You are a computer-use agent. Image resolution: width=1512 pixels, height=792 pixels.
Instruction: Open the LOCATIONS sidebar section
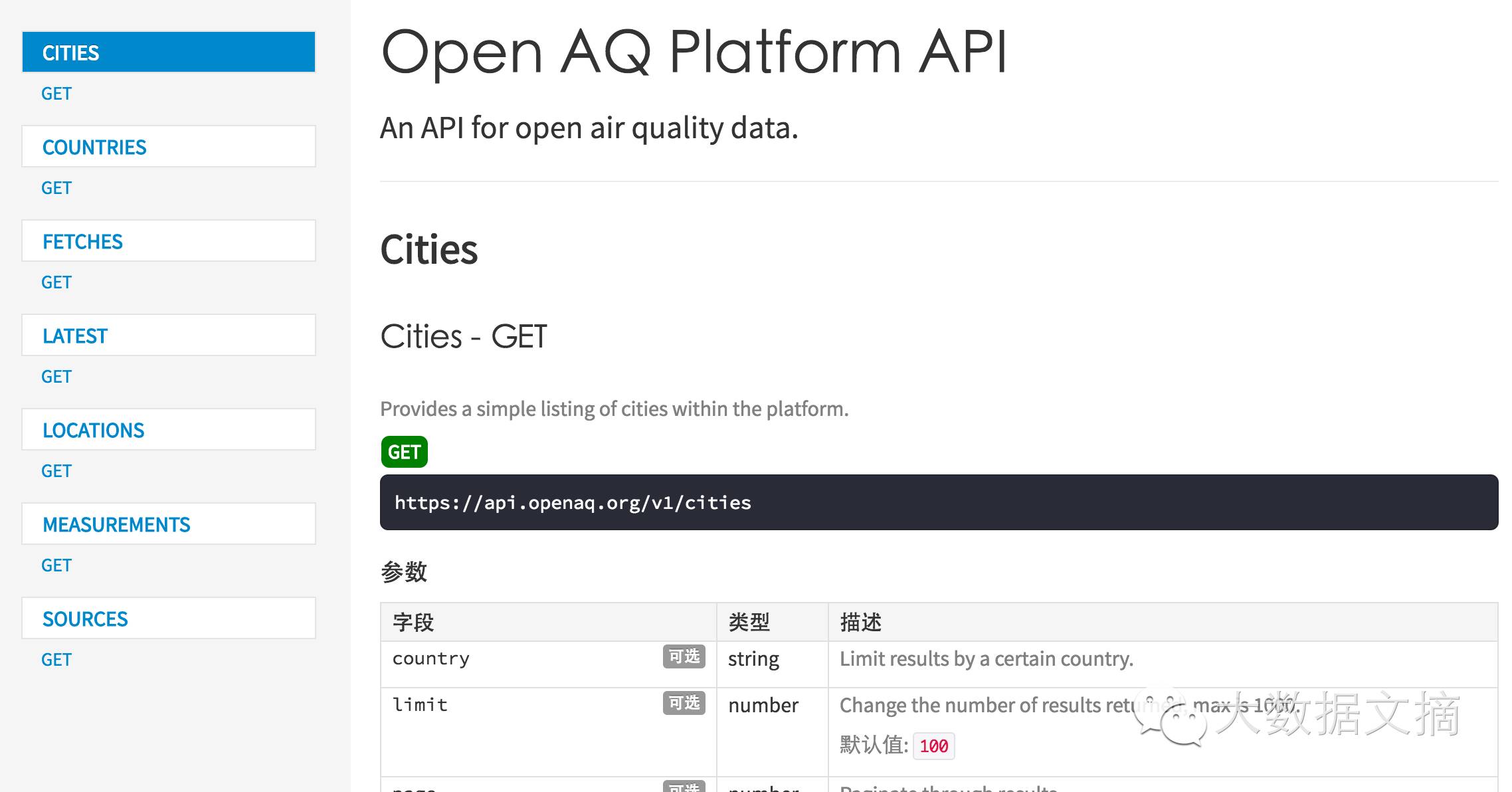[168, 430]
